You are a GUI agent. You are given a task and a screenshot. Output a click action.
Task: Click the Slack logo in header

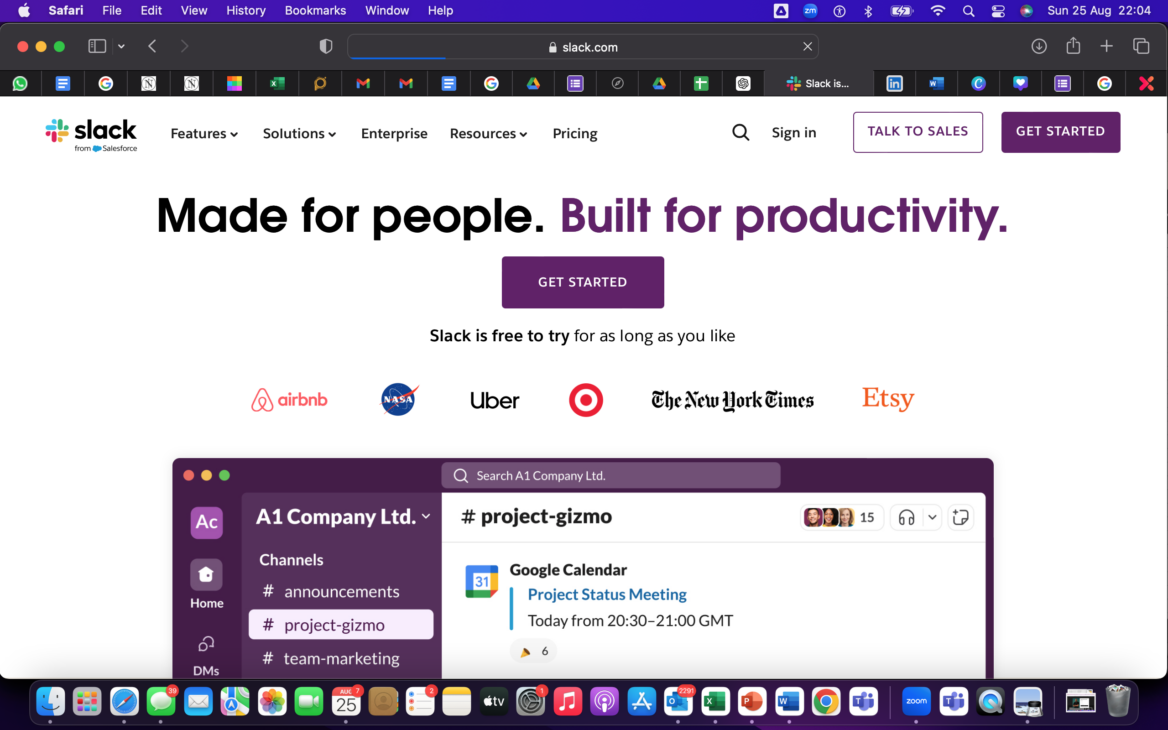(91, 134)
